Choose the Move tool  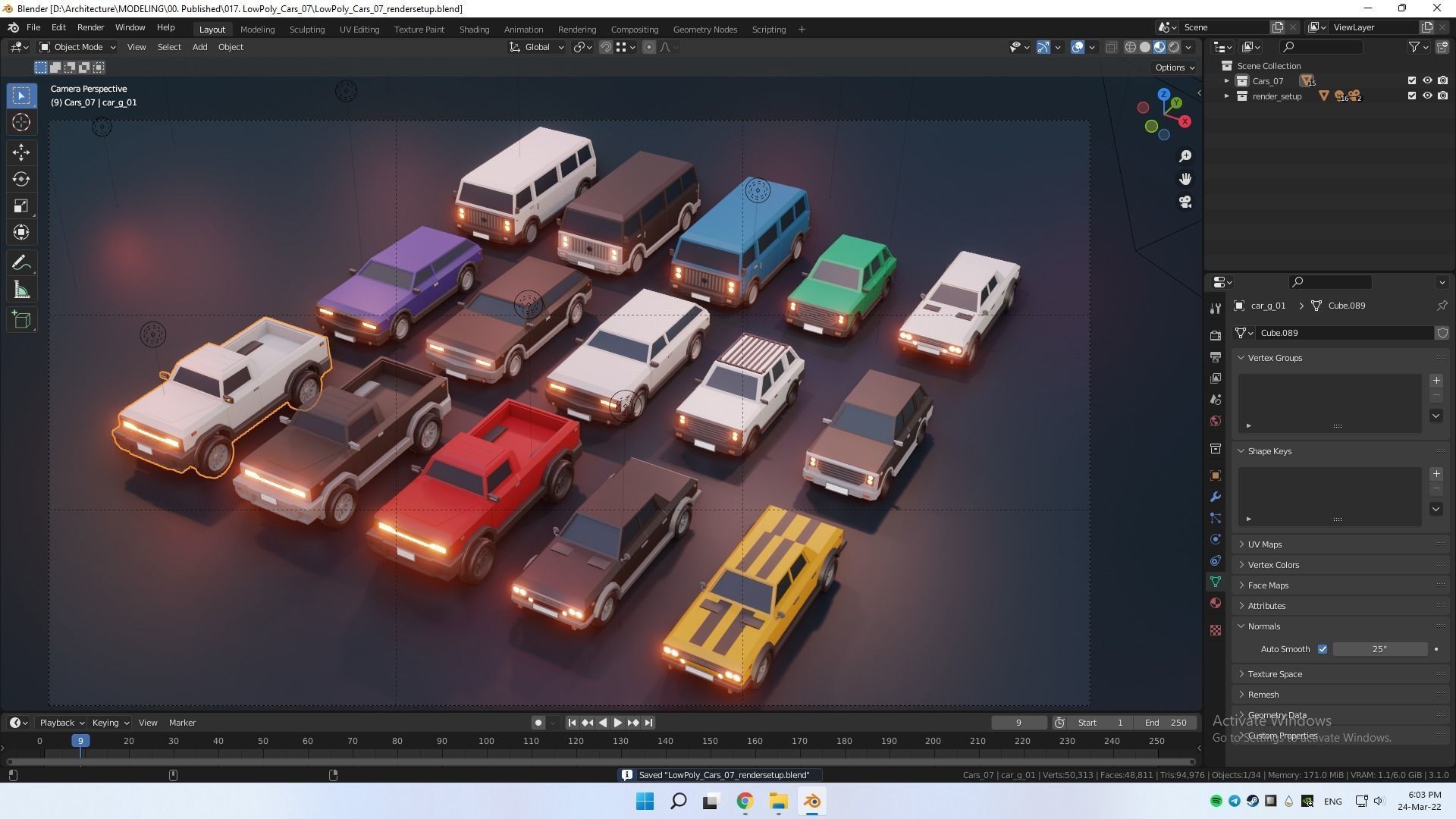21,152
